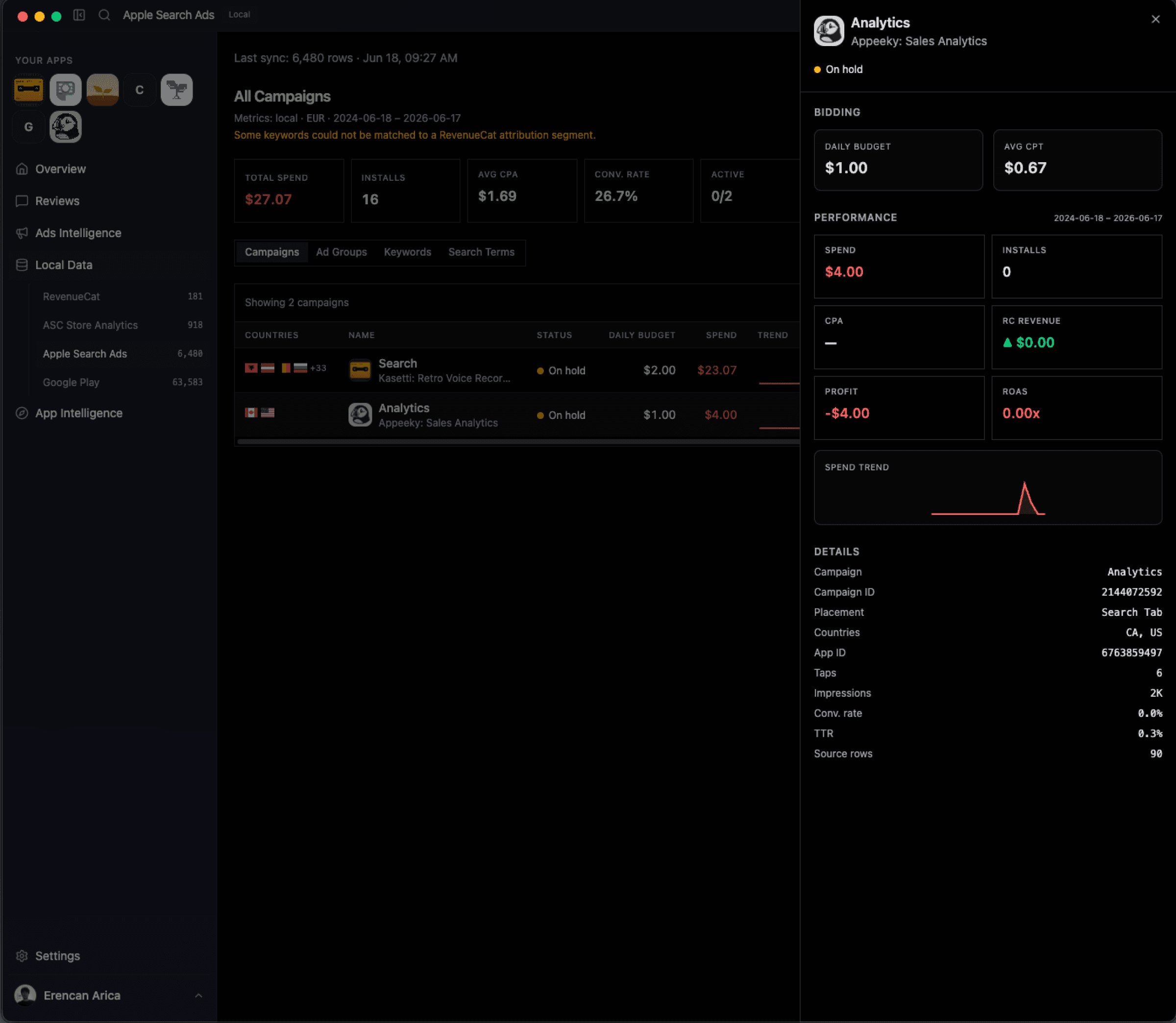Click the Total Spend $27.07 card

coord(289,191)
